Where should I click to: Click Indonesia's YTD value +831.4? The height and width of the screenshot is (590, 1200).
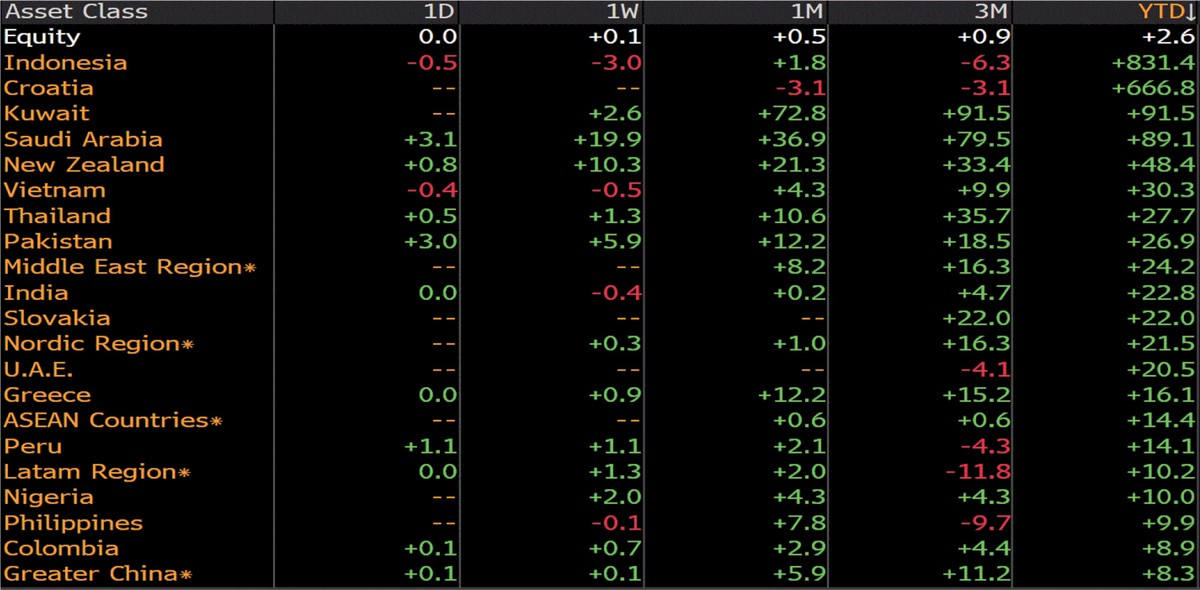tap(1152, 63)
